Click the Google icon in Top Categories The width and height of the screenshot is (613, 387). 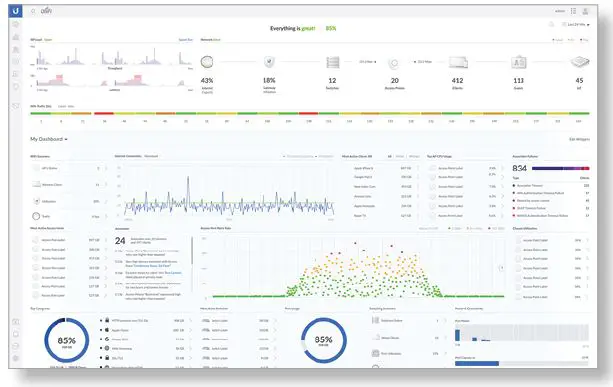click(107, 339)
